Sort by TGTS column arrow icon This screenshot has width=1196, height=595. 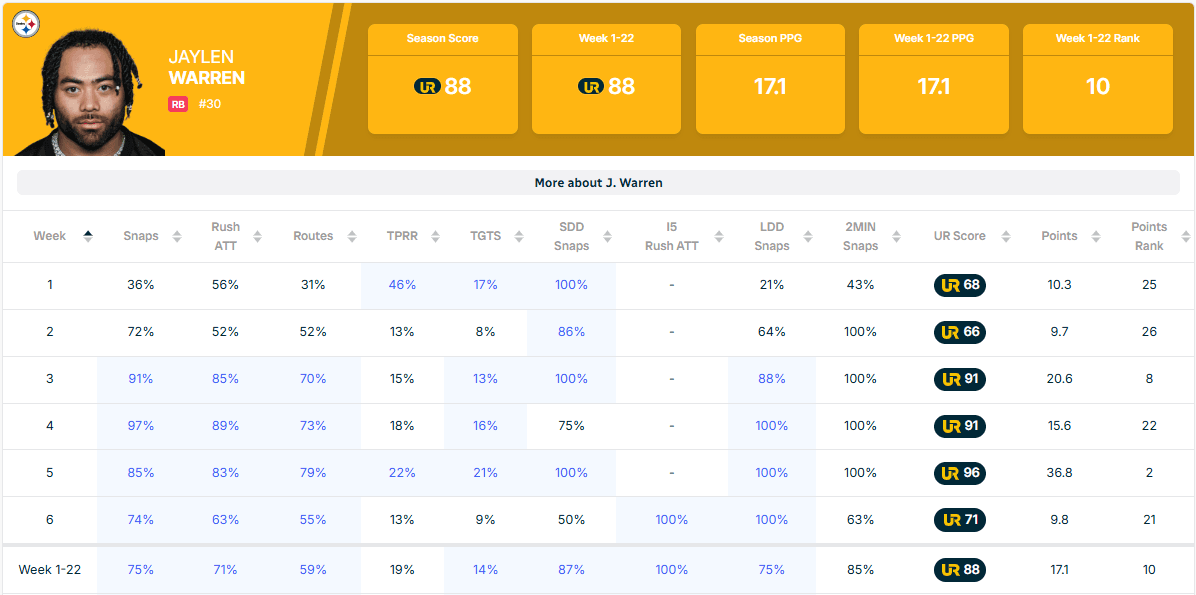[x=518, y=236]
